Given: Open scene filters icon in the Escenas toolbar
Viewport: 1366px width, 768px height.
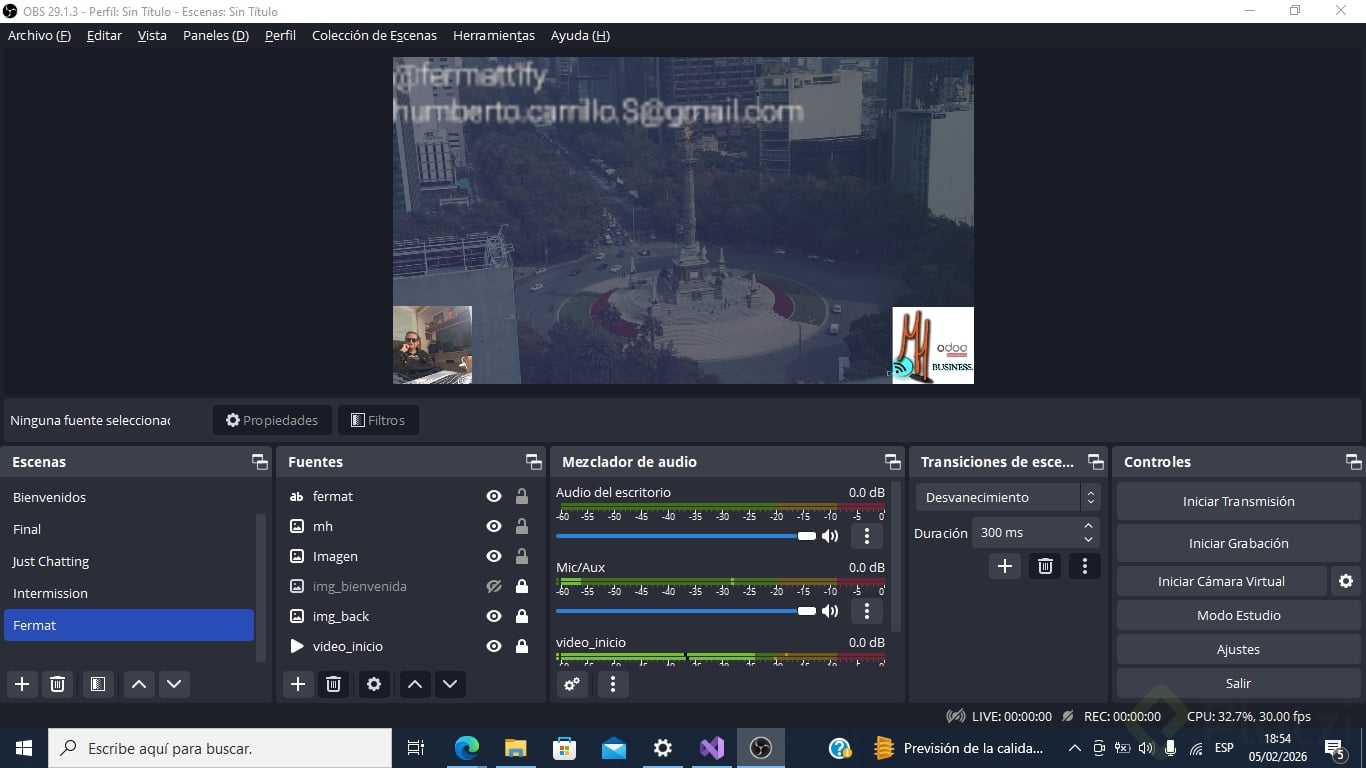Looking at the screenshot, I should coord(97,684).
